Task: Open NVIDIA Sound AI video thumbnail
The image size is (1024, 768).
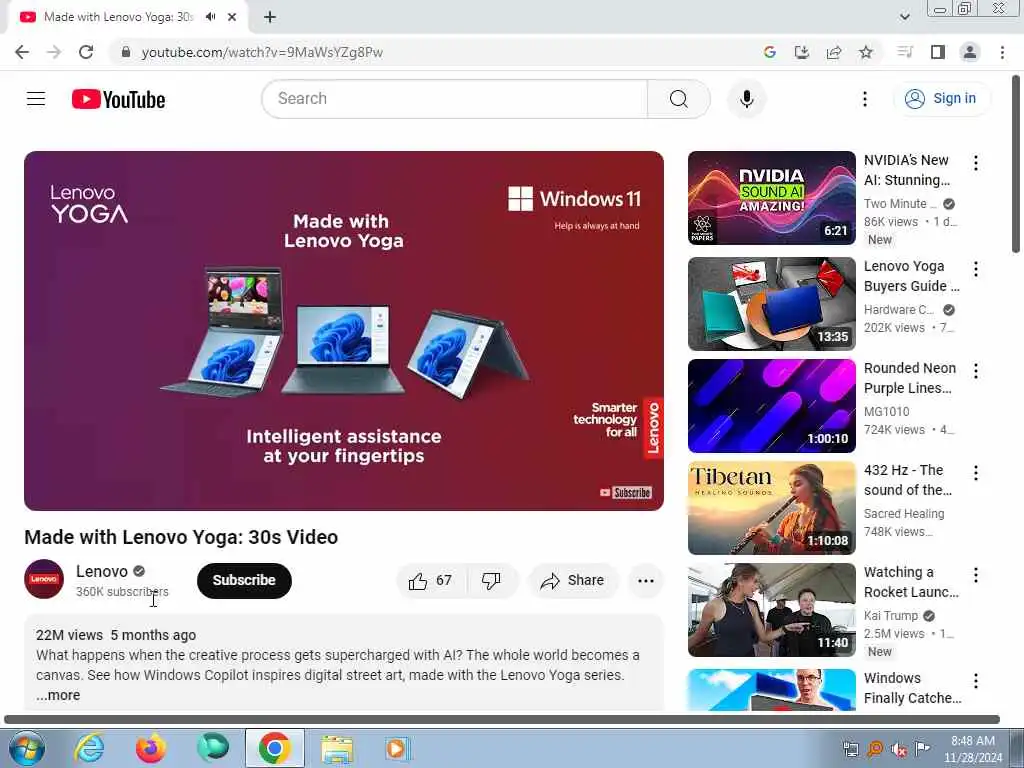Action: point(771,198)
